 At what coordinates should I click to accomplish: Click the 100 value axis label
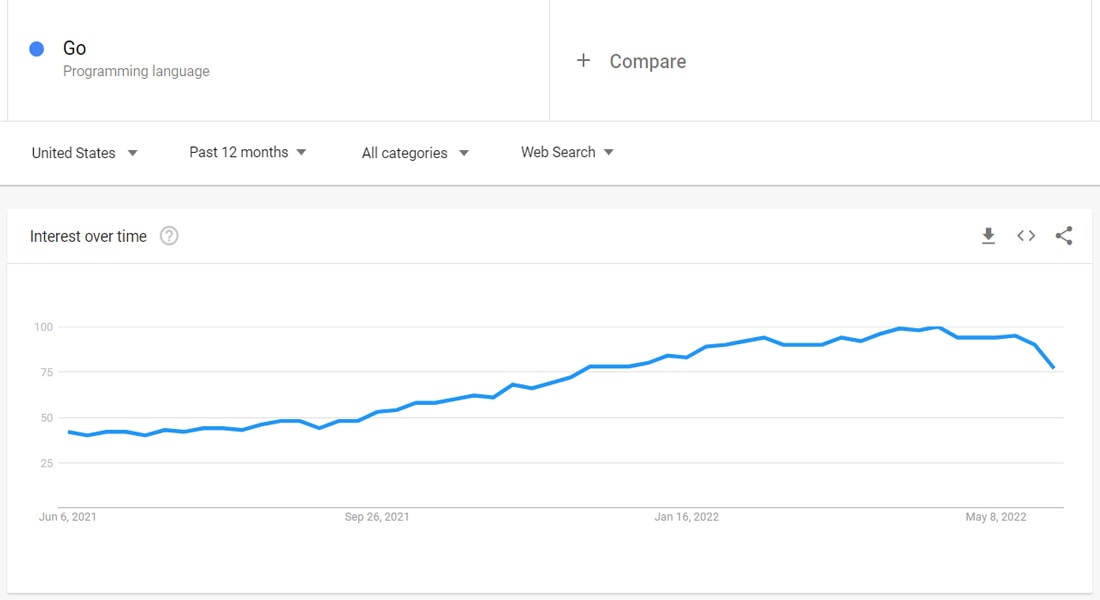(x=43, y=327)
